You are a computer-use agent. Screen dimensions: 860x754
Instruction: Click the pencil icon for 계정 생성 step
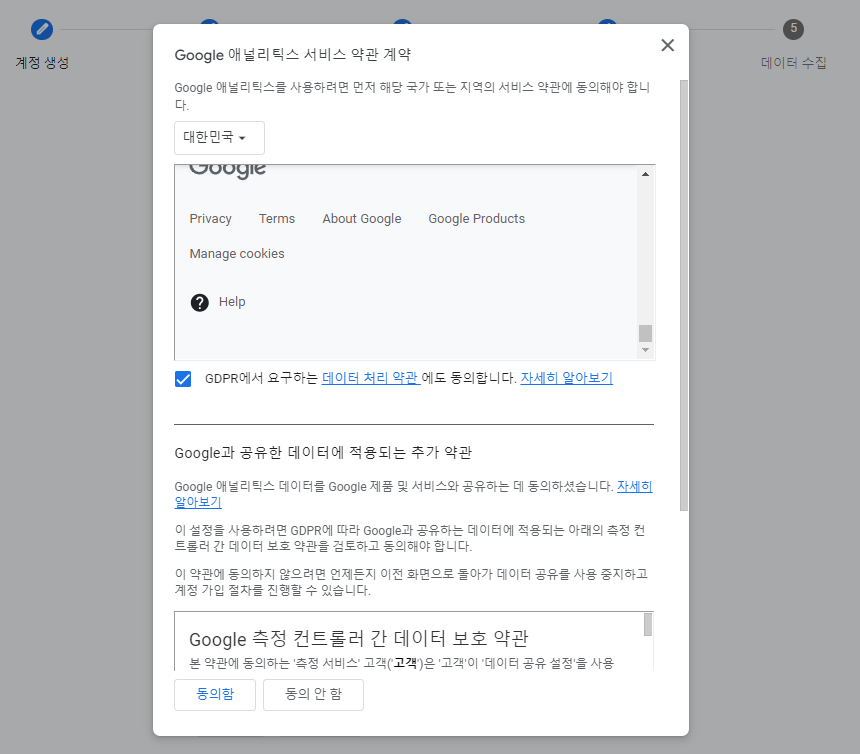click(42, 29)
